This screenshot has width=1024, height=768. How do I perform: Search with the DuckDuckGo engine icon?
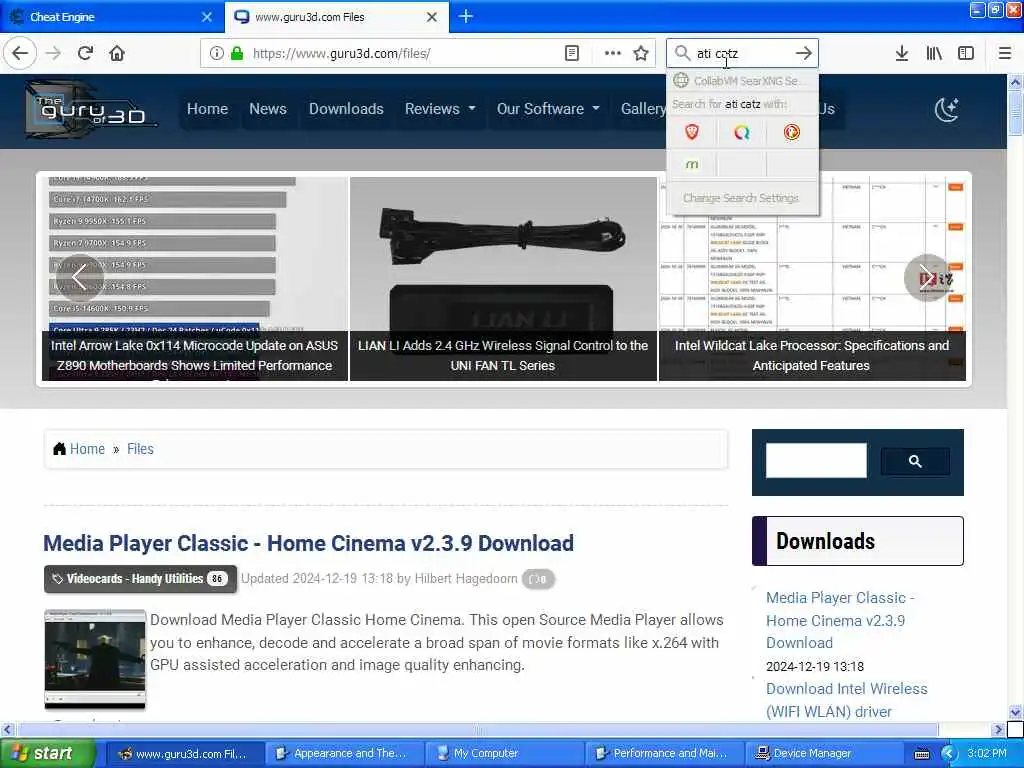[792, 133]
